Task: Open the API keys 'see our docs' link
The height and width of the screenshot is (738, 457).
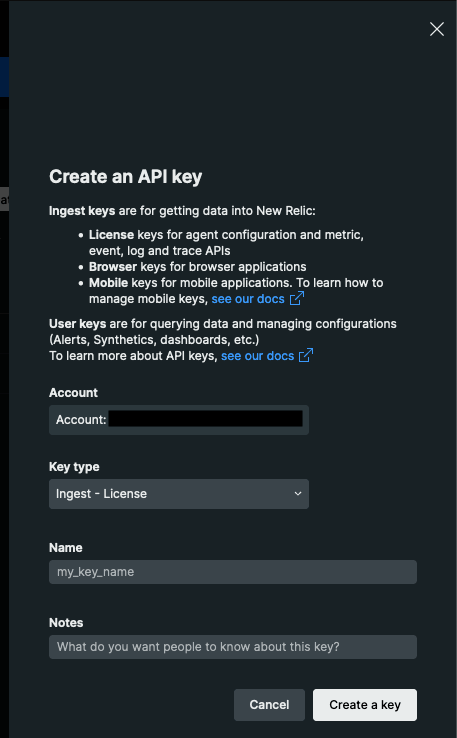Action: (257, 356)
